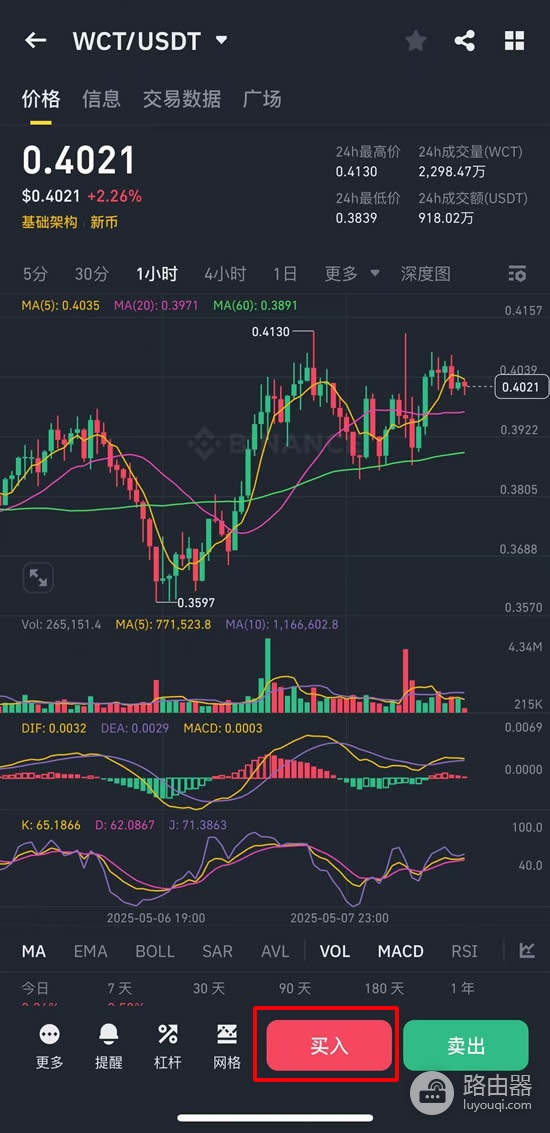Toggle the AVL indicator
The image size is (550, 1133).
pos(275,951)
